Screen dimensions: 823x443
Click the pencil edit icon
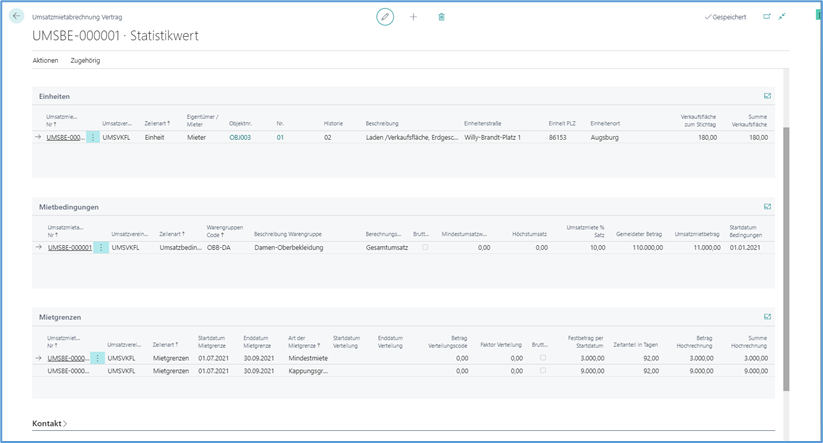[x=385, y=17]
